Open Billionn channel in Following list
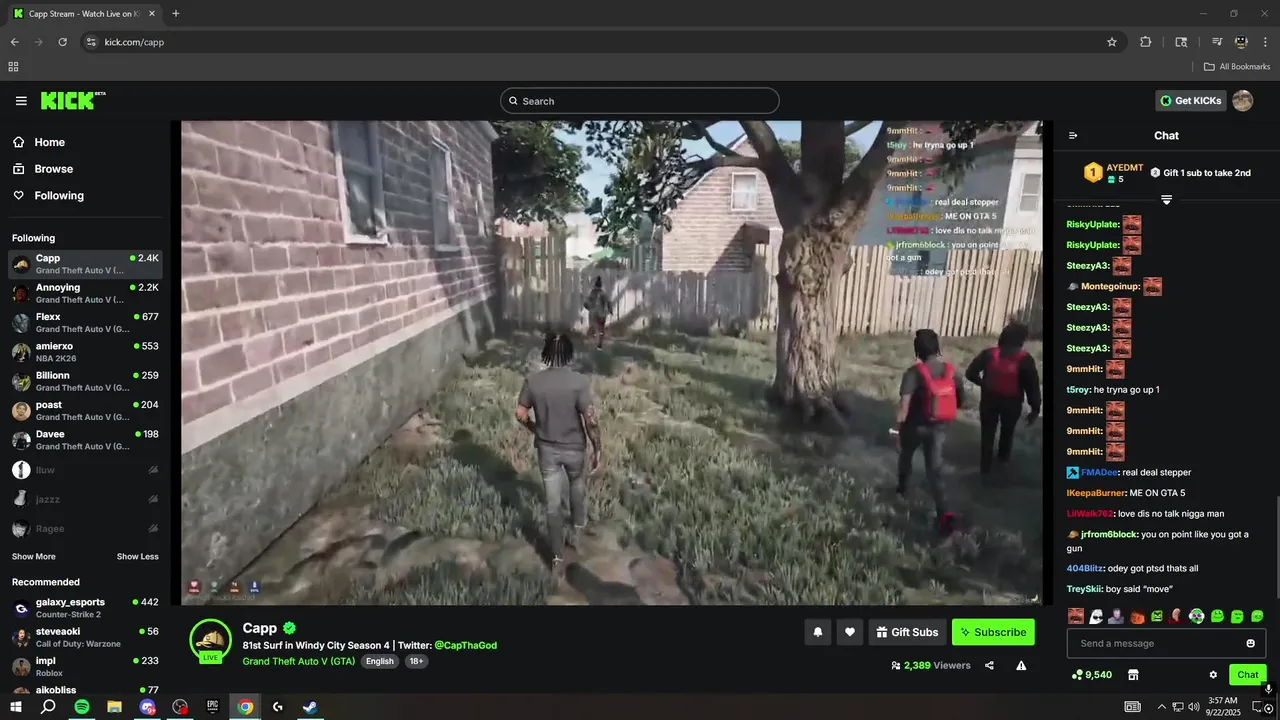 click(85, 381)
